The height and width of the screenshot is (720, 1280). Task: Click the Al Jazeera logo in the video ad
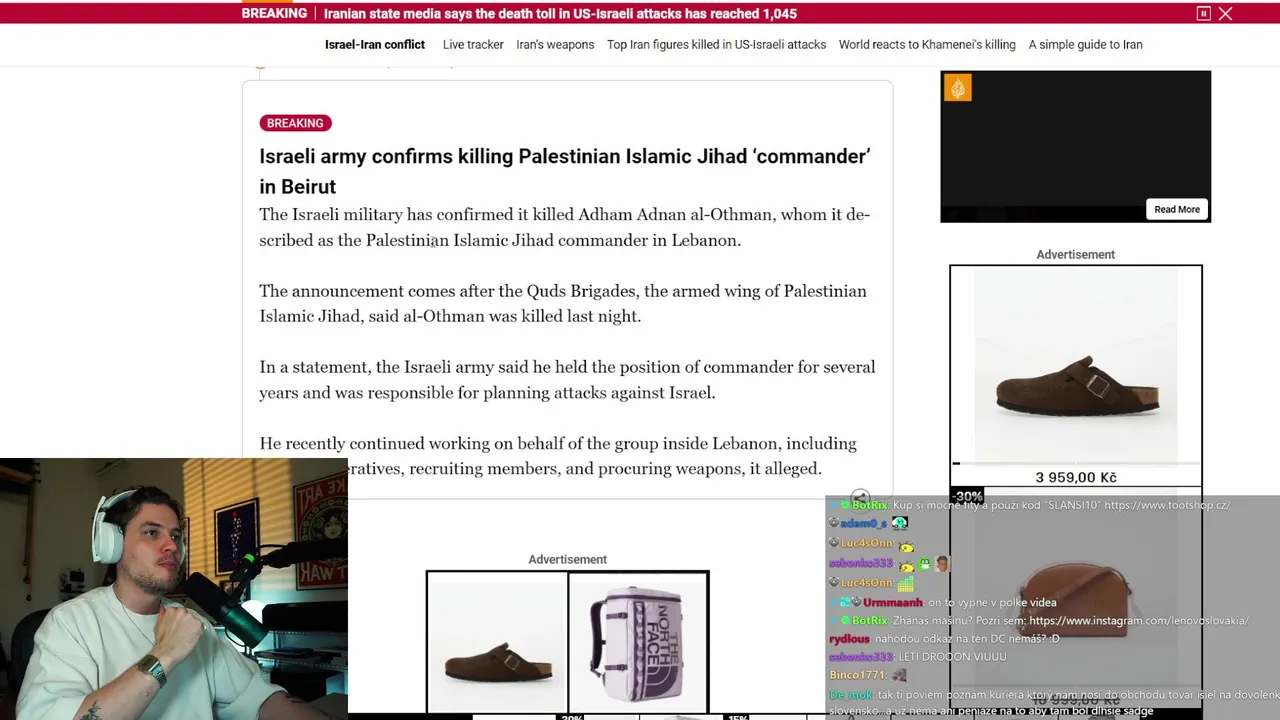tap(957, 88)
